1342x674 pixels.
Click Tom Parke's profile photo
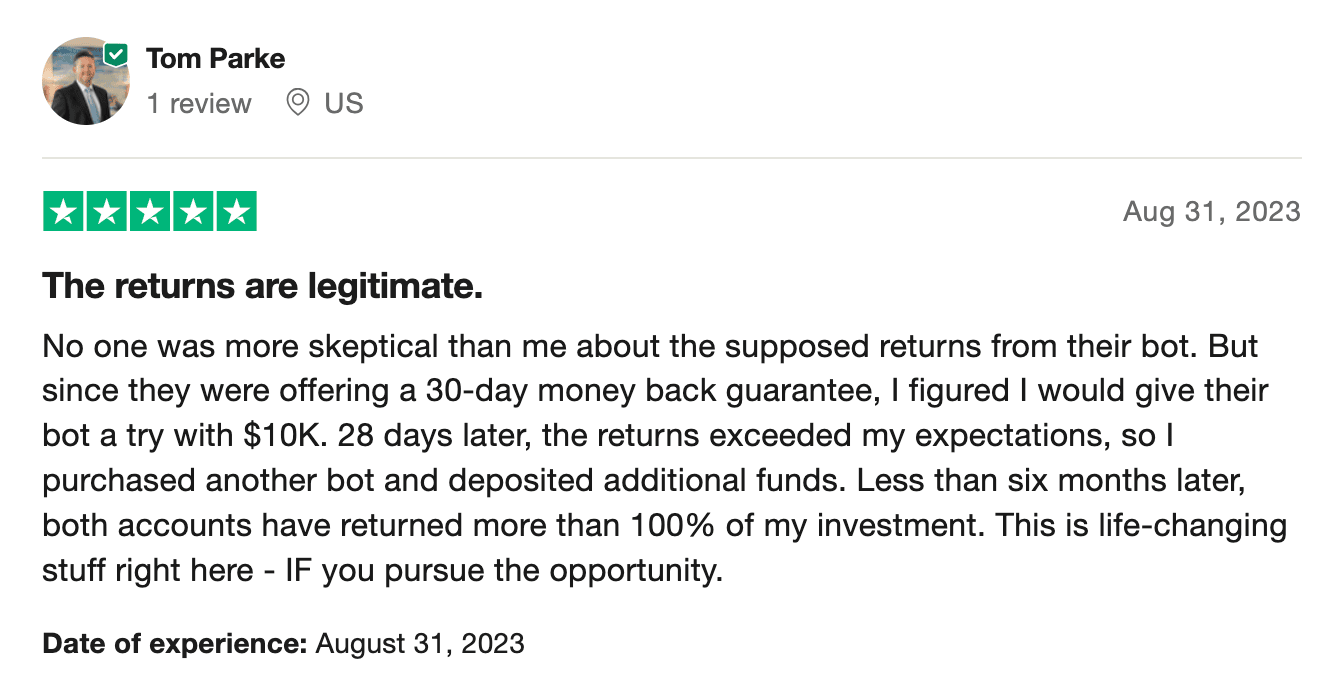tap(84, 83)
